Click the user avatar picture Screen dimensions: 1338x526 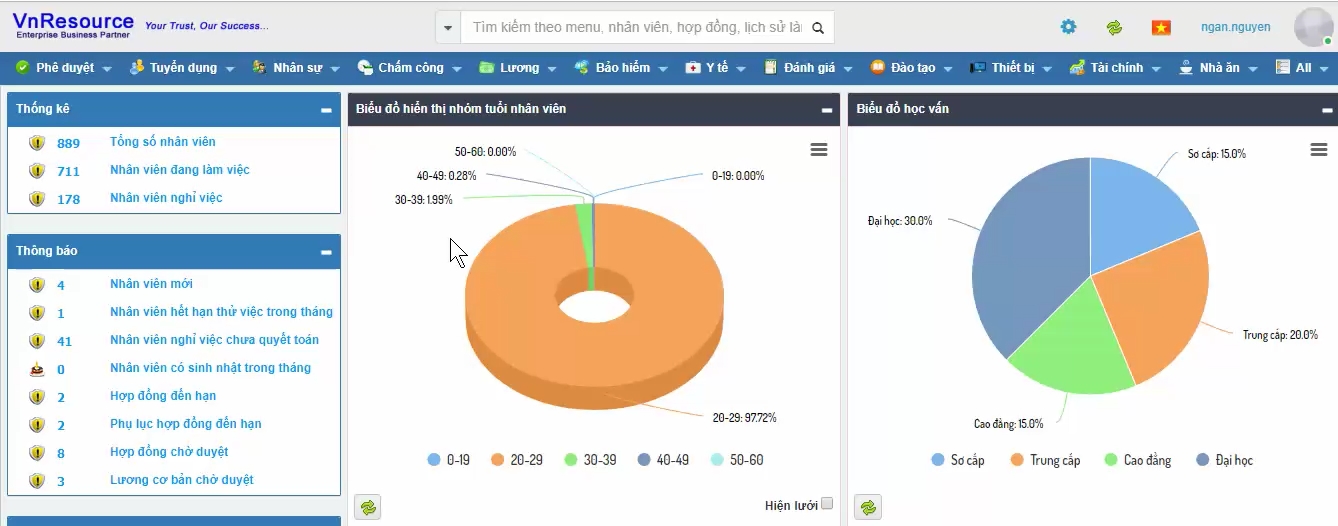point(1312,27)
